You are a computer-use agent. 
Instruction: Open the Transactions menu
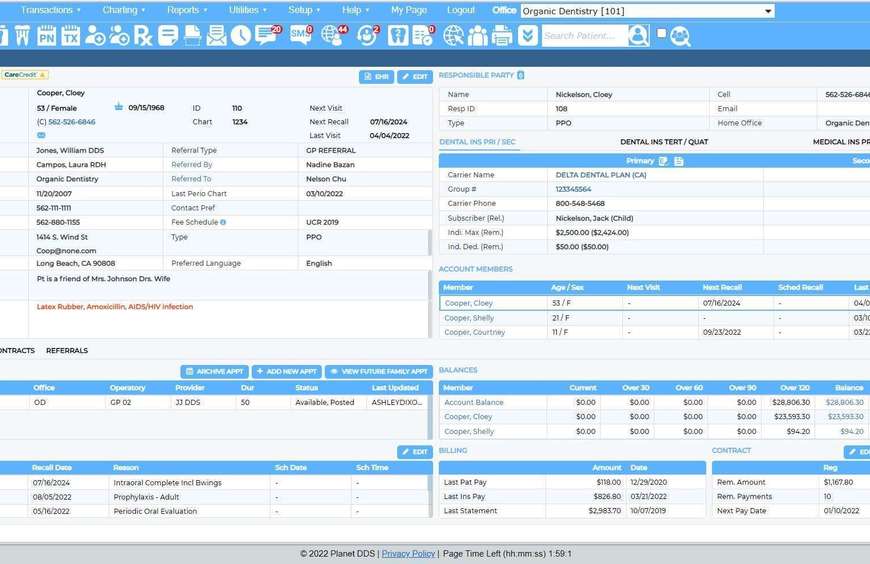[50, 10]
